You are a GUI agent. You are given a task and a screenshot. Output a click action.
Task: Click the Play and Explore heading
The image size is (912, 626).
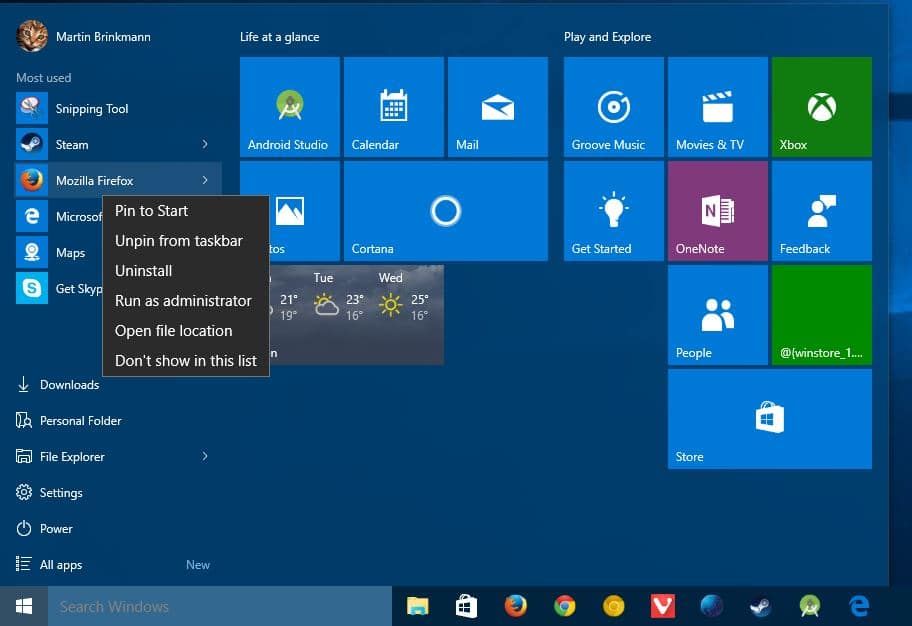click(x=607, y=37)
